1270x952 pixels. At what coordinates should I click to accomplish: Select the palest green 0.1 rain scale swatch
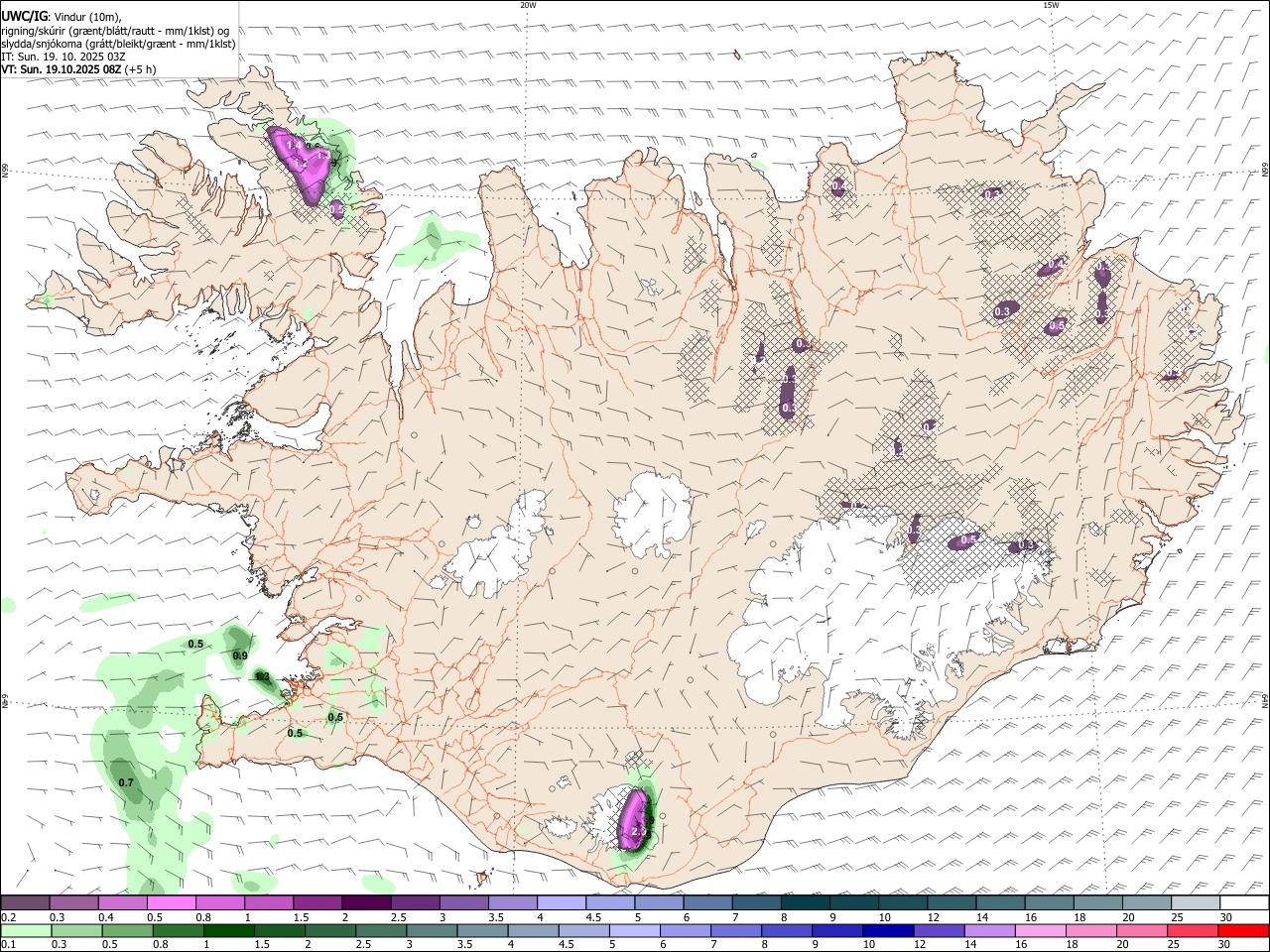click(x=27, y=931)
